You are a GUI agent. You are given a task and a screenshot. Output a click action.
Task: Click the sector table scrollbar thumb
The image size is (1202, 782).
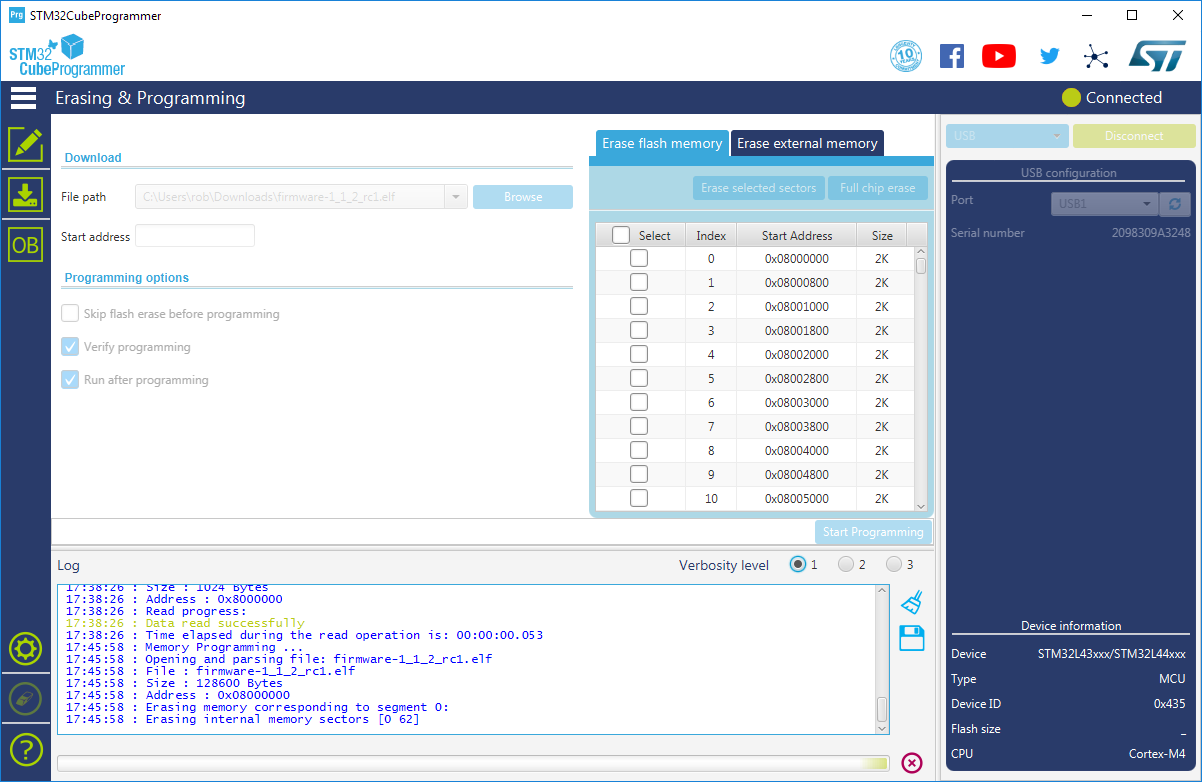tap(921, 266)
